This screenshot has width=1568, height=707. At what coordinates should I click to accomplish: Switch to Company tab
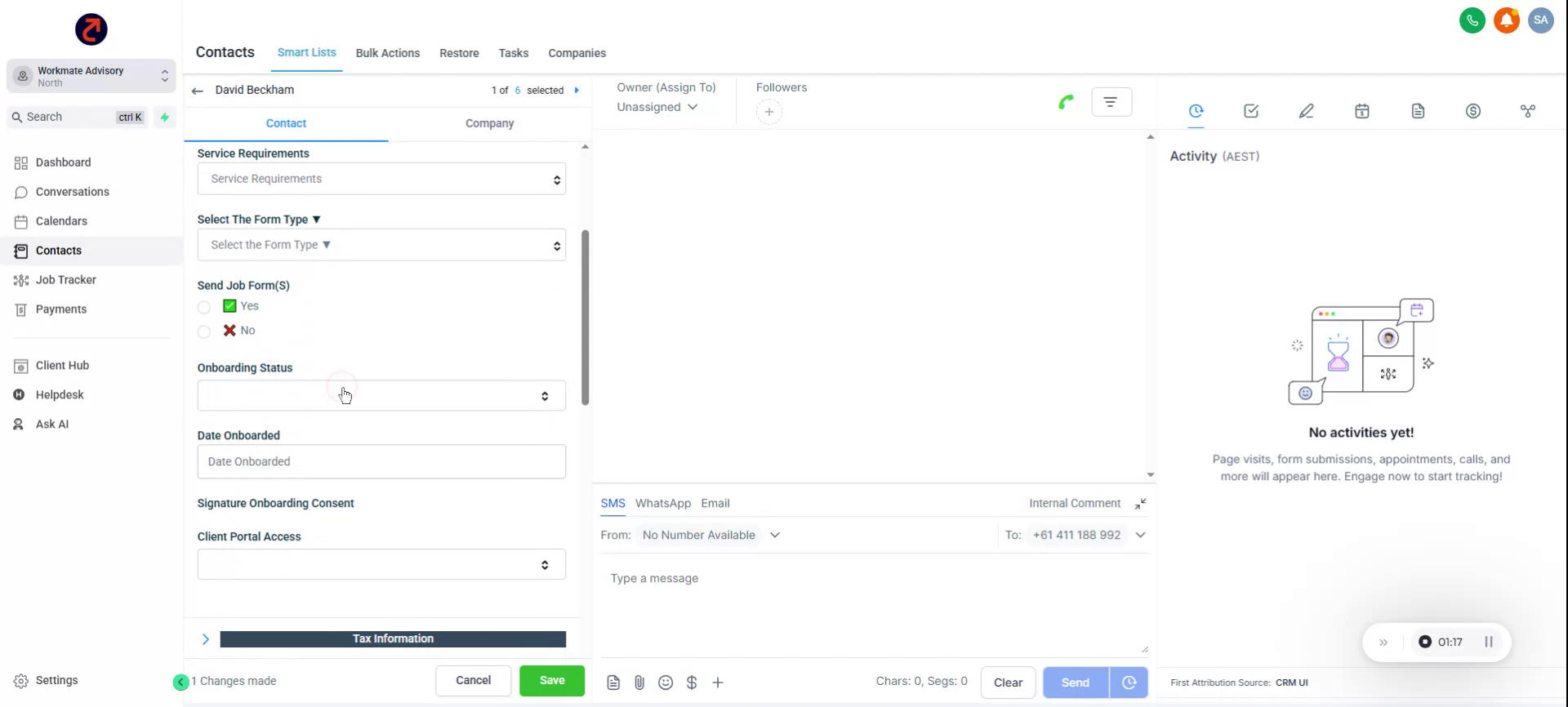[489, 123]
